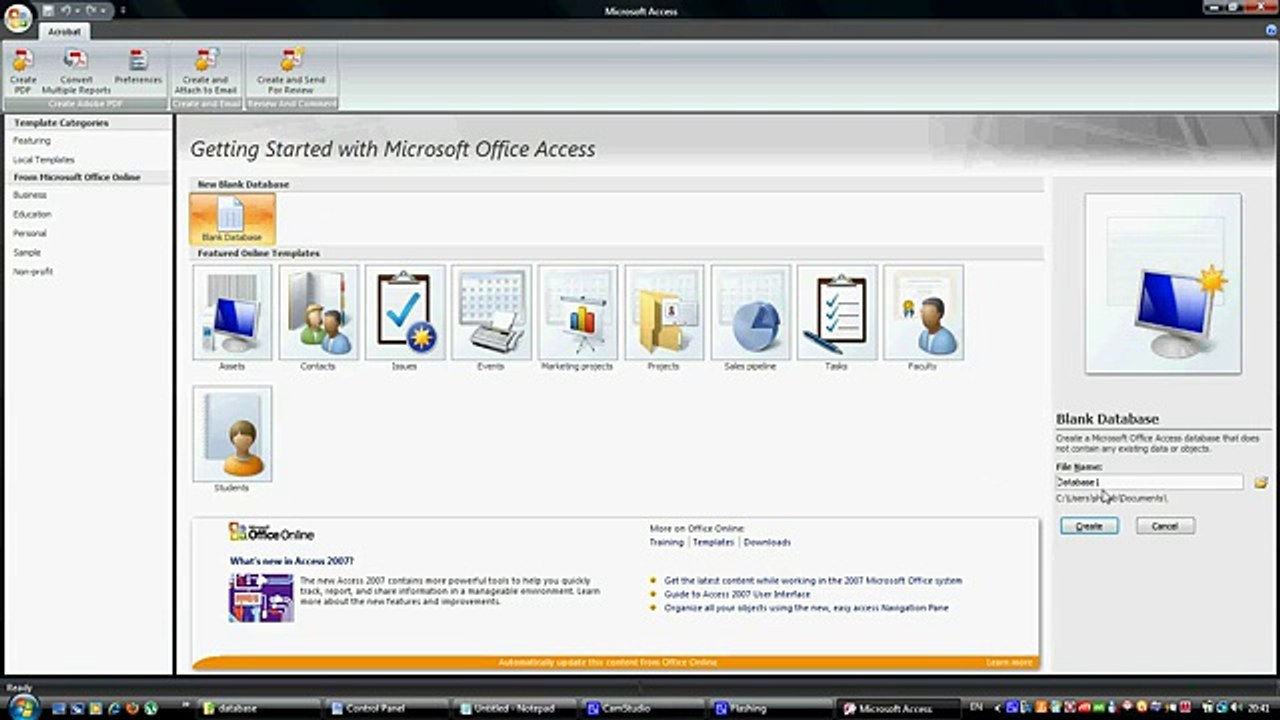Screen dimensions: 1280x720
Task: Select the Blank Database icon
Action: coord(232,218)
